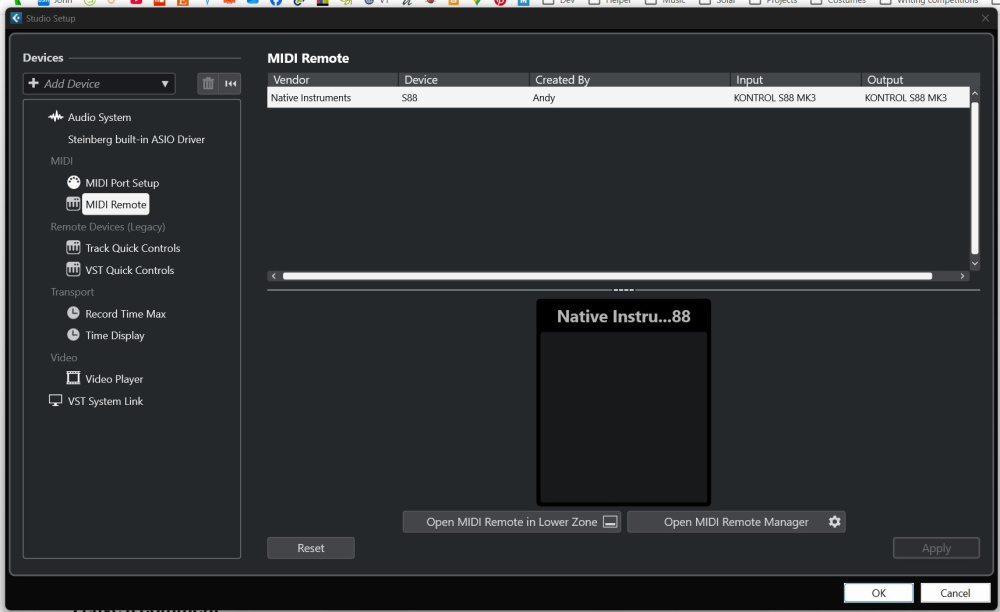Click the Device column header
The image size is (1000, 612).
464,80
